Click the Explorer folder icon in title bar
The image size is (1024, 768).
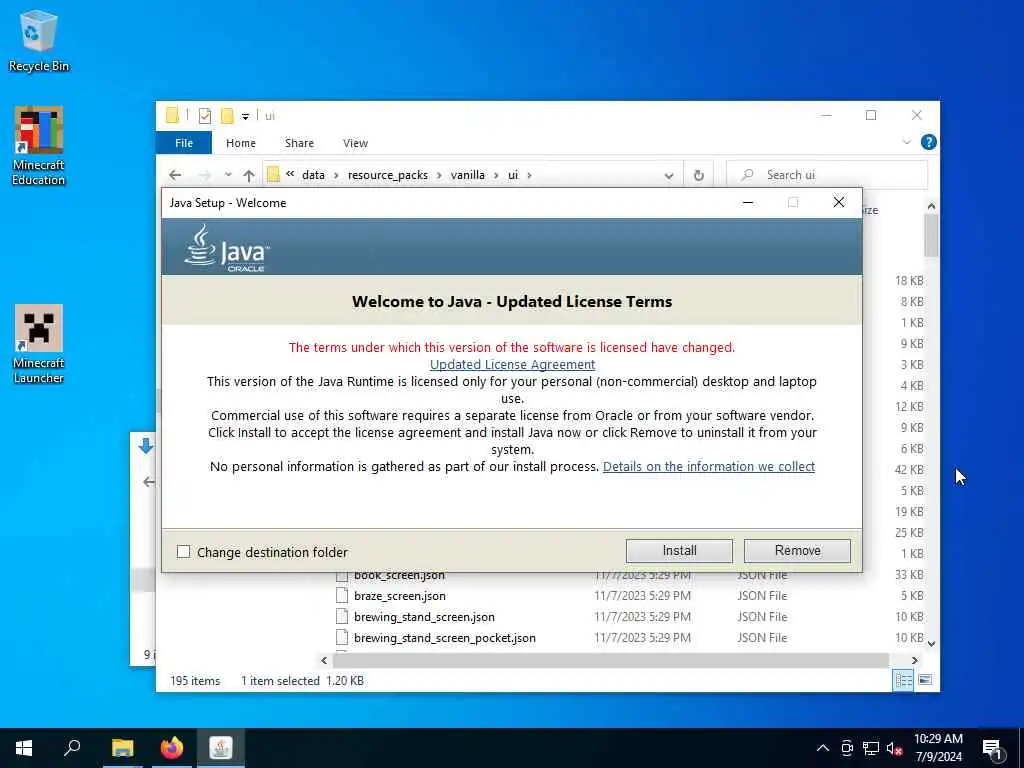(x=172, y=116)
